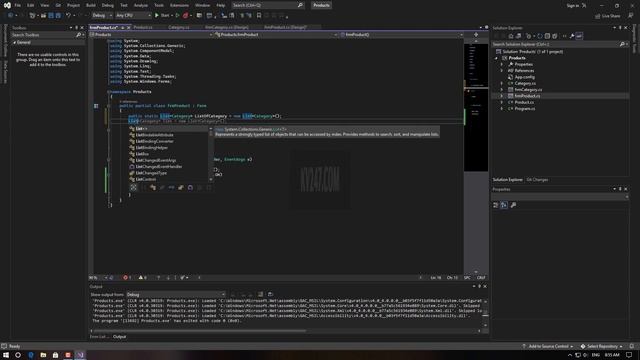Toggle IntelliSense delegates filter icon
This screenshot has width=640, height=360.
click(x=190, y=187)
